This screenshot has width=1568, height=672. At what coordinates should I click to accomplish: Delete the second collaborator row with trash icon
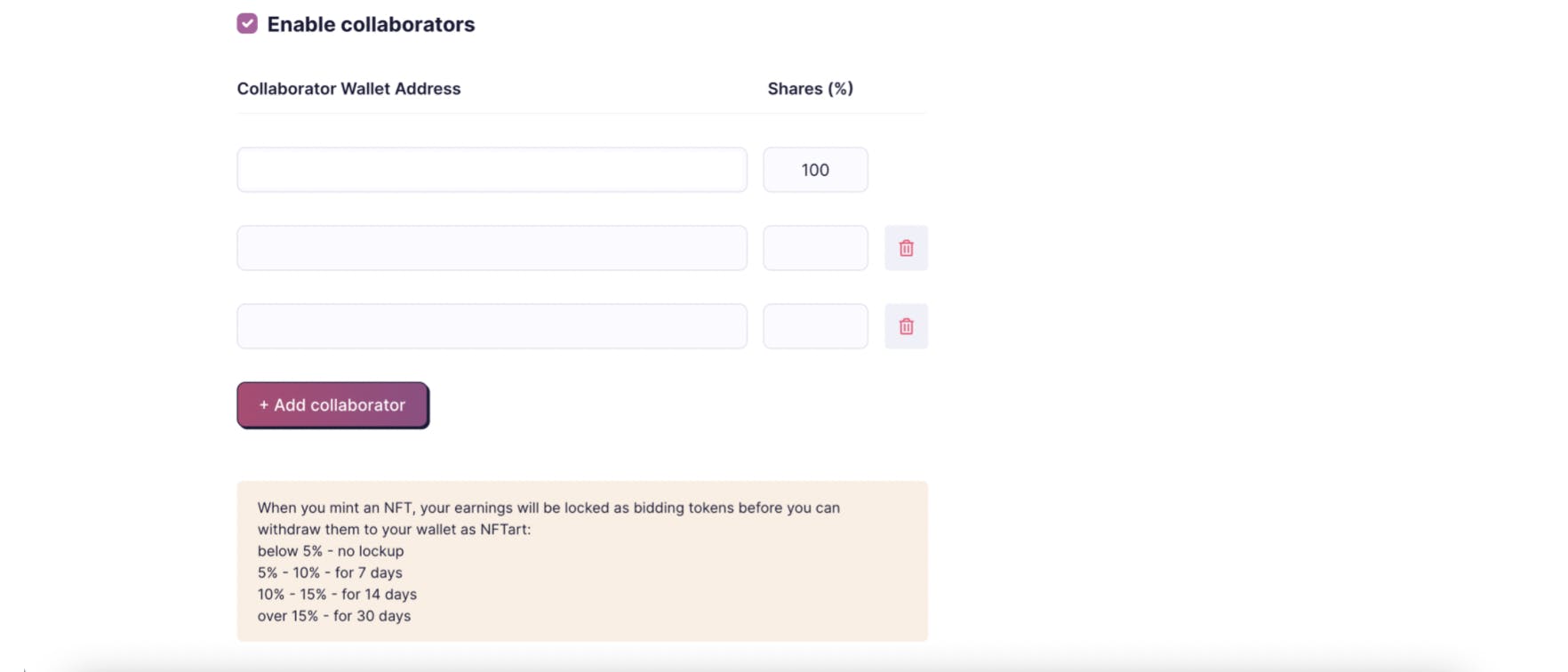[x=906, y=248]
